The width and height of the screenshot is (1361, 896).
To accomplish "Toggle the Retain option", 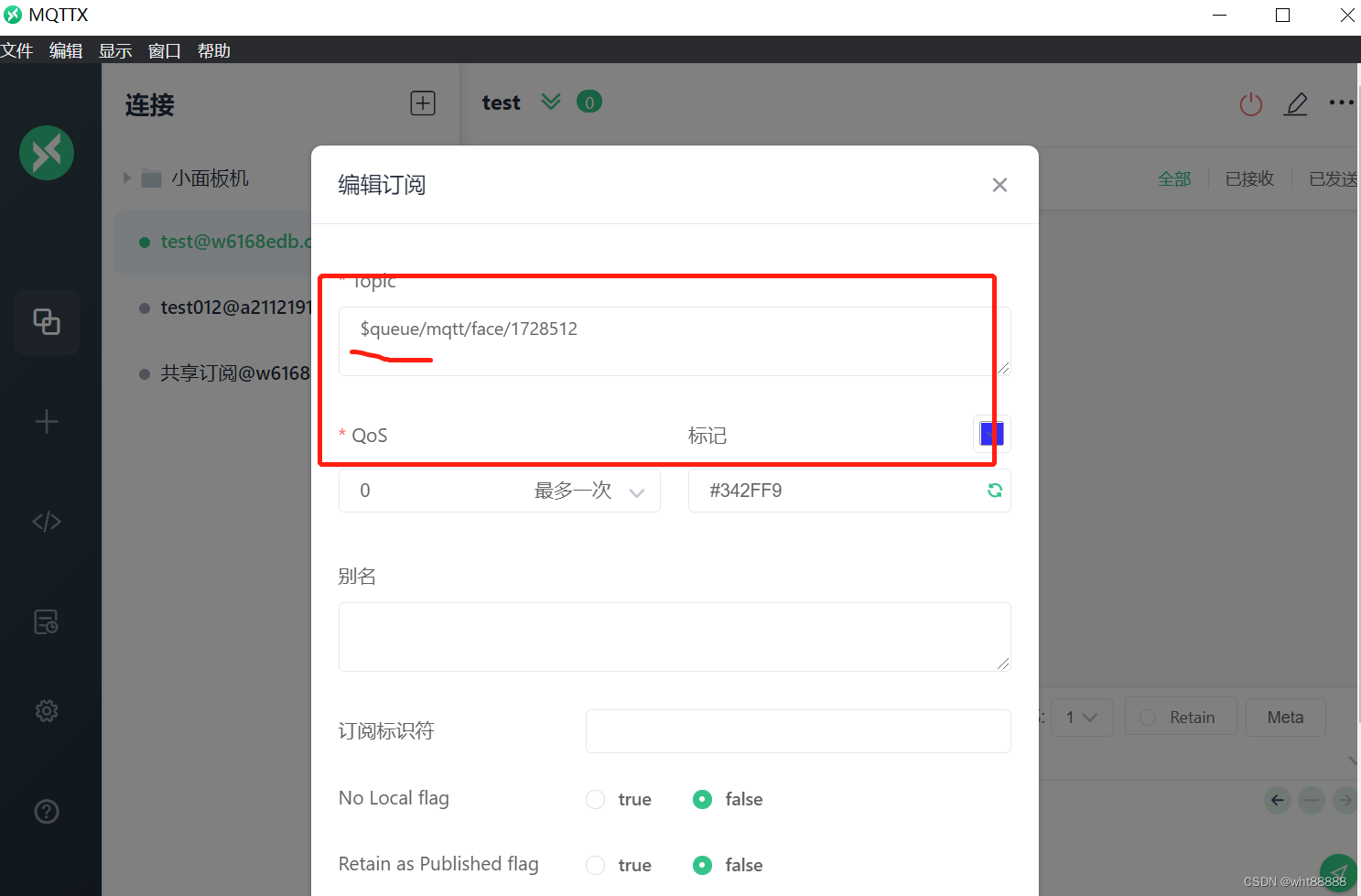I will tap(1181, 718).
